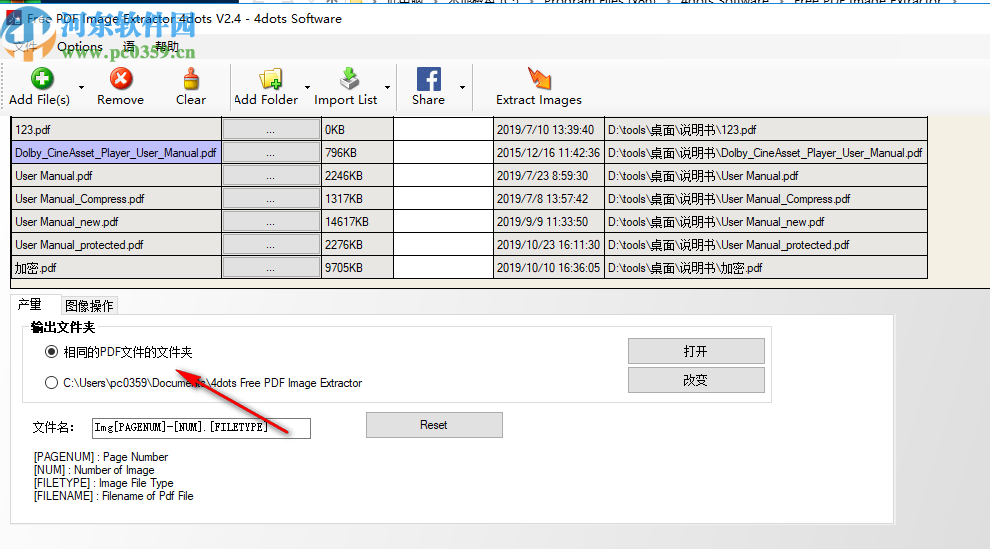The width and height of the screenshot is (990, 549).
Task: Click the 0KB size cell
Action: point(357,130)
